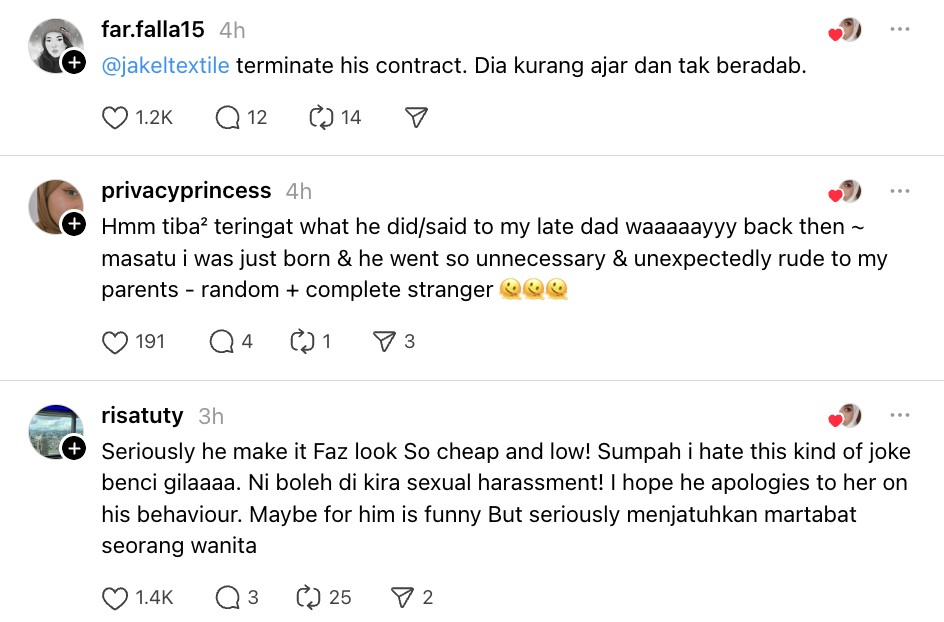944x622 pixels.
Task: Reply to far.falla15's post
Action: click(228, 117)
